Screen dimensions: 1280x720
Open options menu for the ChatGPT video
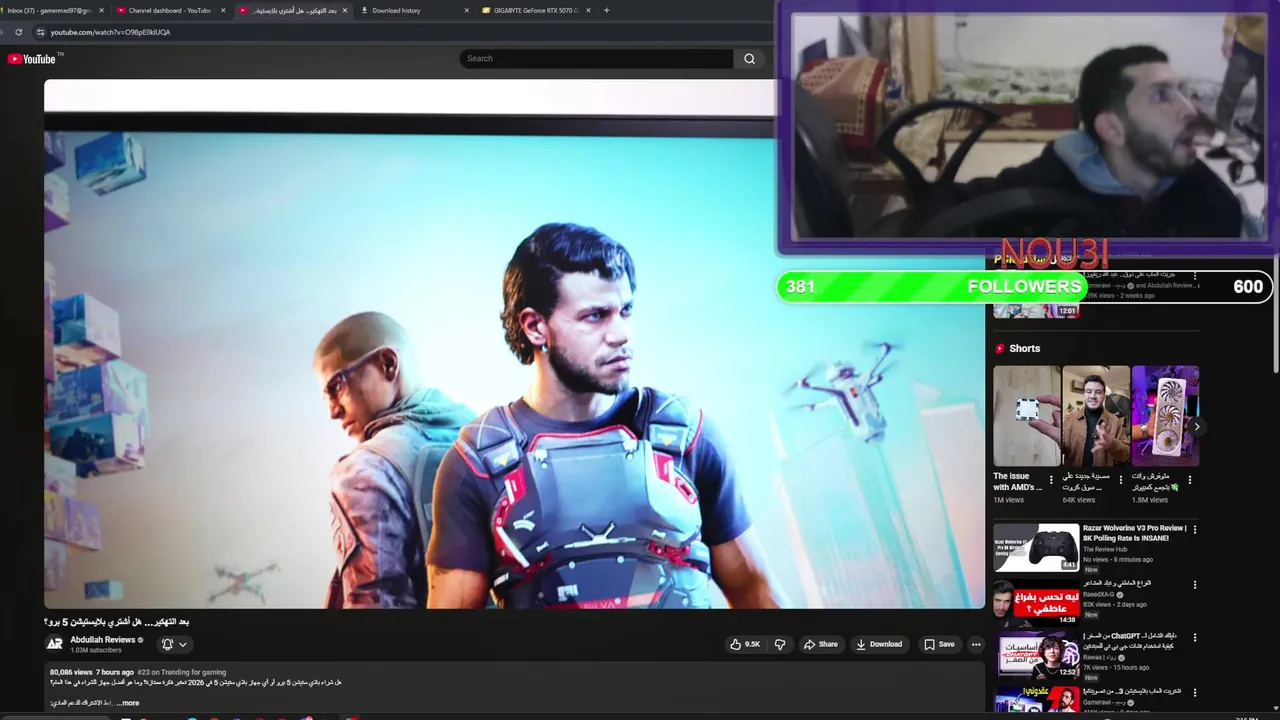(x=1194, y=637)
